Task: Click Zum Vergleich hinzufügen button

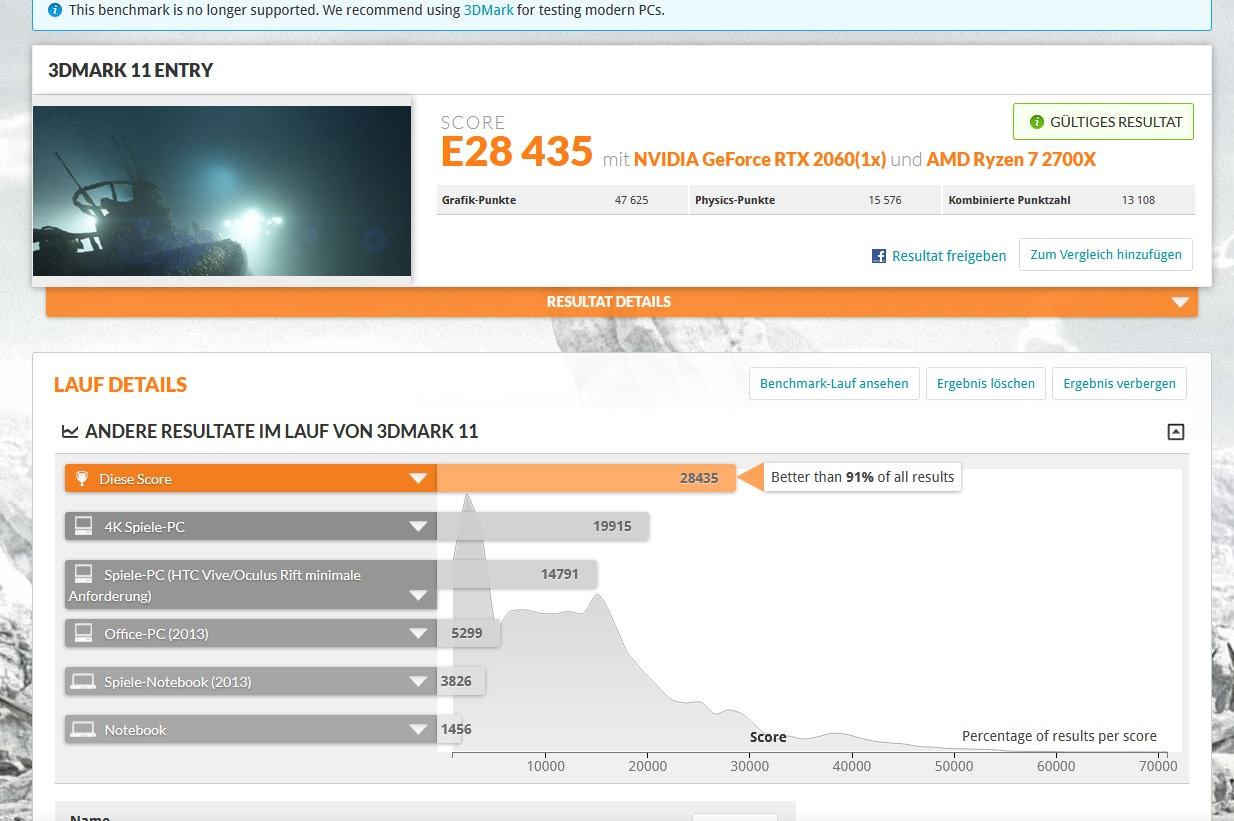Action: (1106, 255)
